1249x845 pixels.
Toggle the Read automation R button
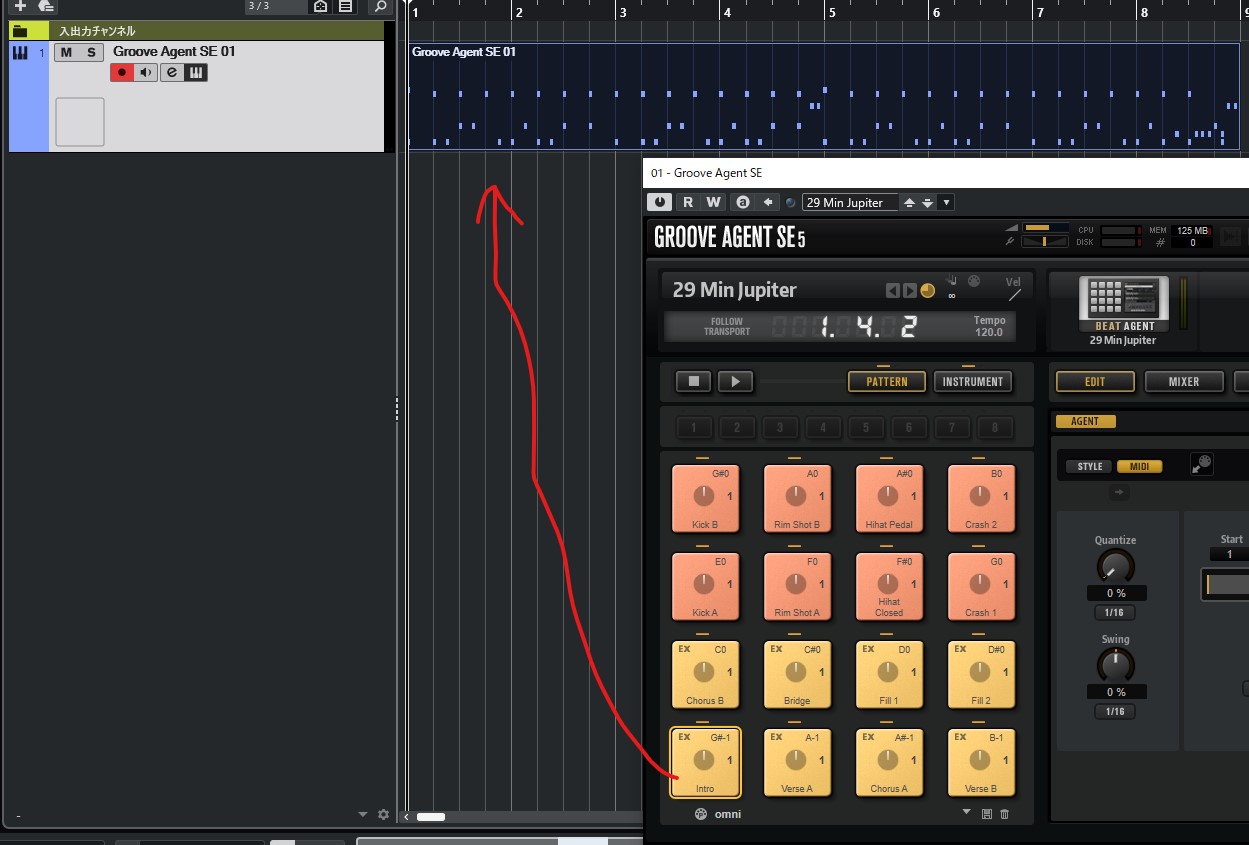coord(688,202)
